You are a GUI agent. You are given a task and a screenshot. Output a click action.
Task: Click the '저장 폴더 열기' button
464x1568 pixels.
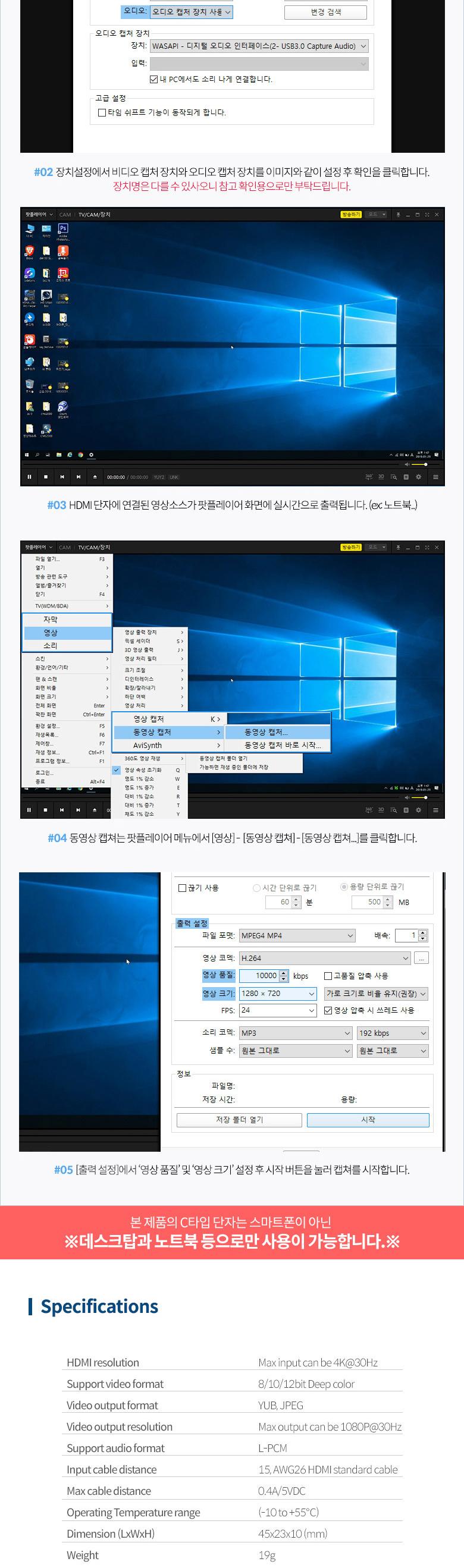(239, 1120)
